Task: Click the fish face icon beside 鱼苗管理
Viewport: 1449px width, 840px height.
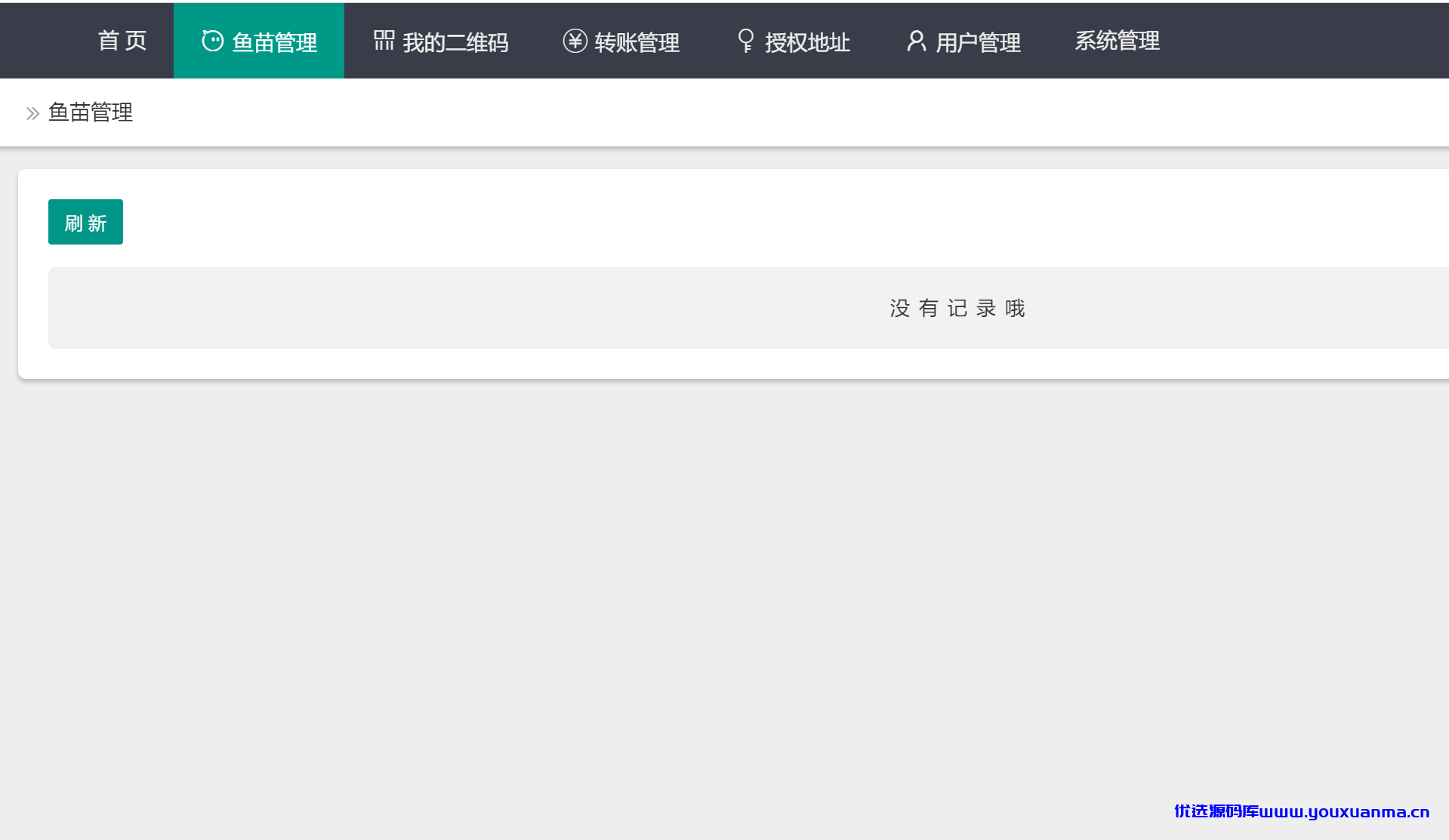Action: (212, 41)
